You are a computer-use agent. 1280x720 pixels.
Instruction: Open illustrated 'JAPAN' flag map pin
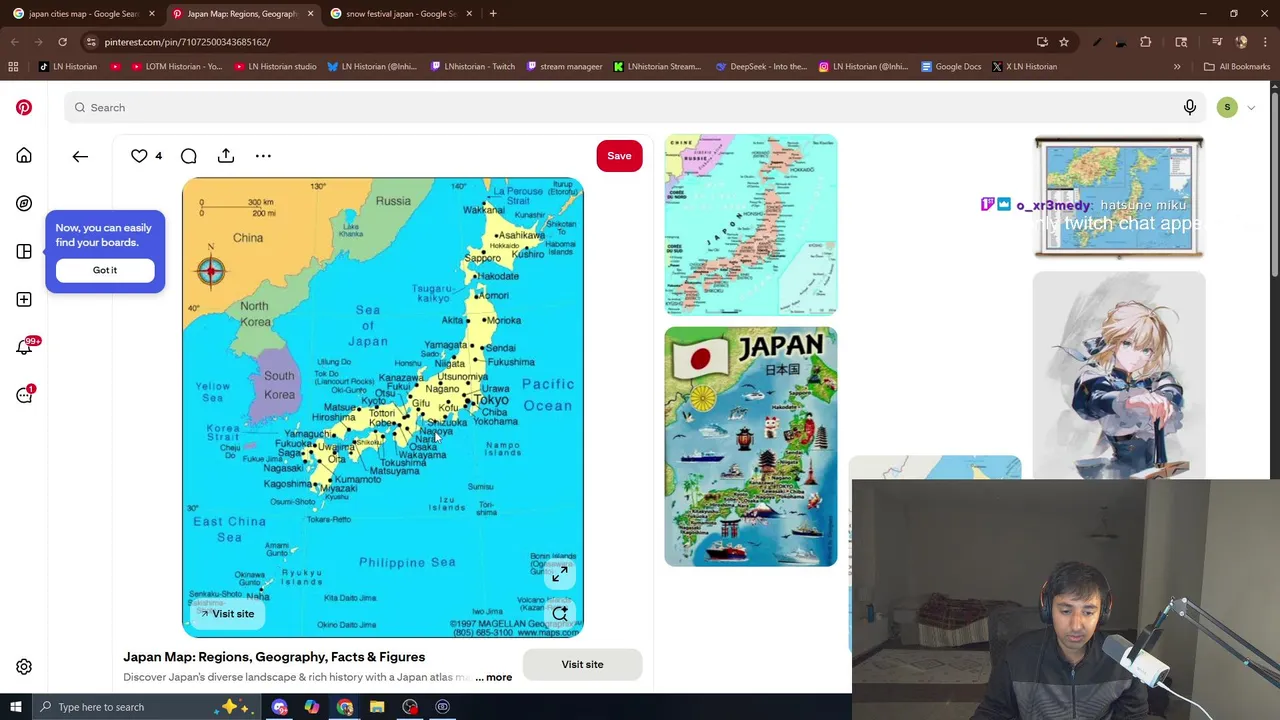point(751,447)
